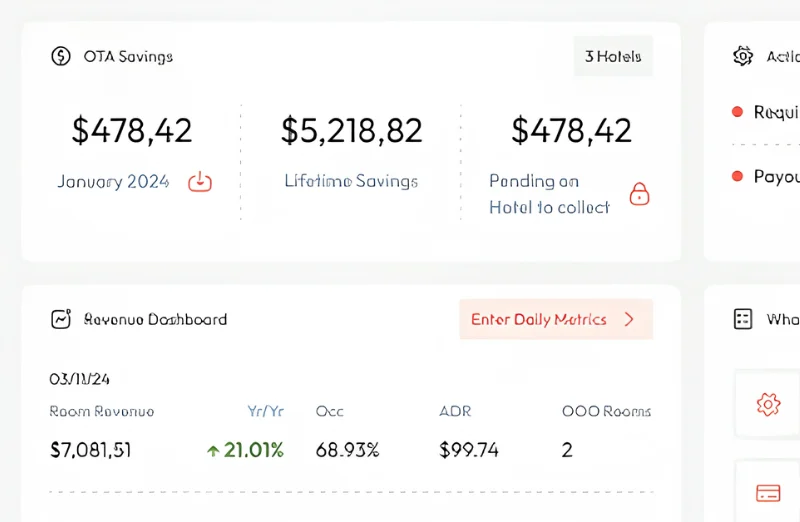This screenshot has width=800, height=522.
Task: Click the January 2024 label
Action: pyautogui.click(x=113, y=182)
